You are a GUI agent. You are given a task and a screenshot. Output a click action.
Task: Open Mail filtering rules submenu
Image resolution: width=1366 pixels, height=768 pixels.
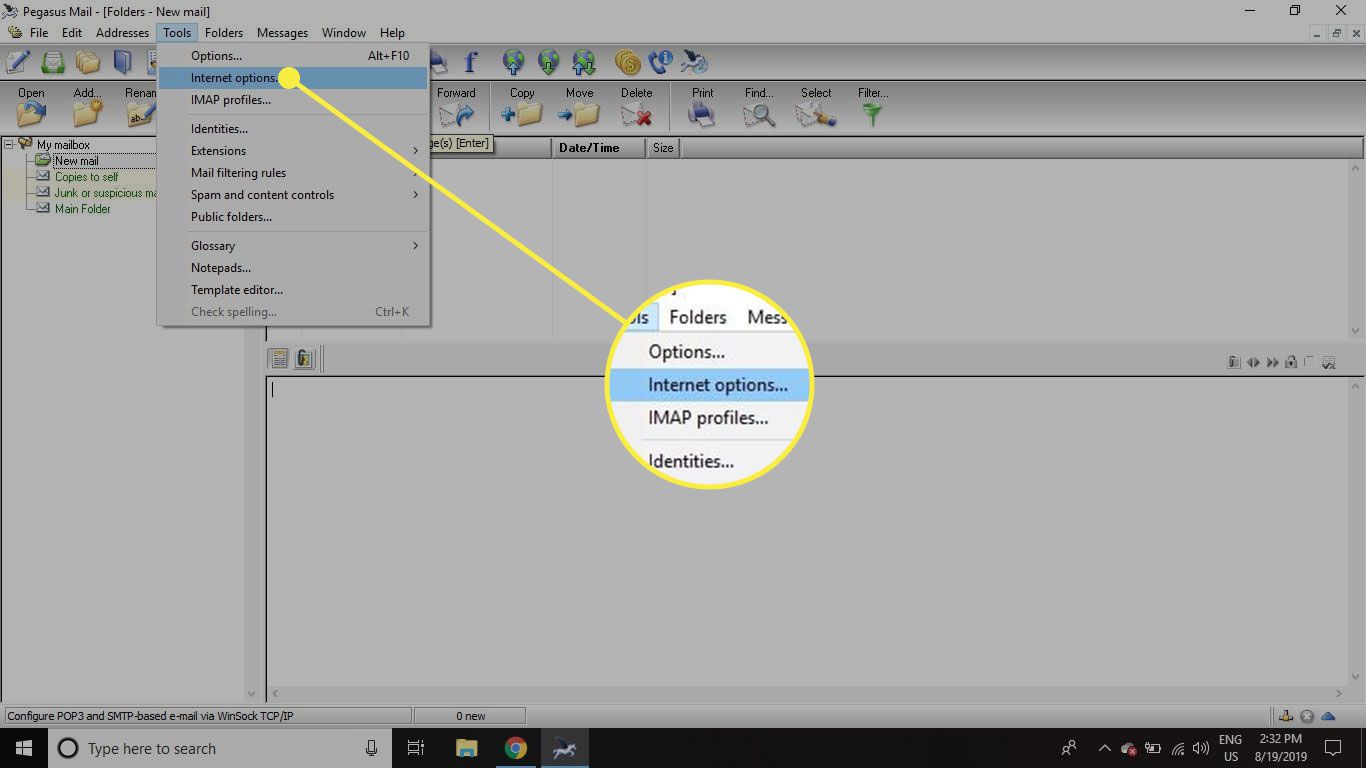tap(294, 173)
